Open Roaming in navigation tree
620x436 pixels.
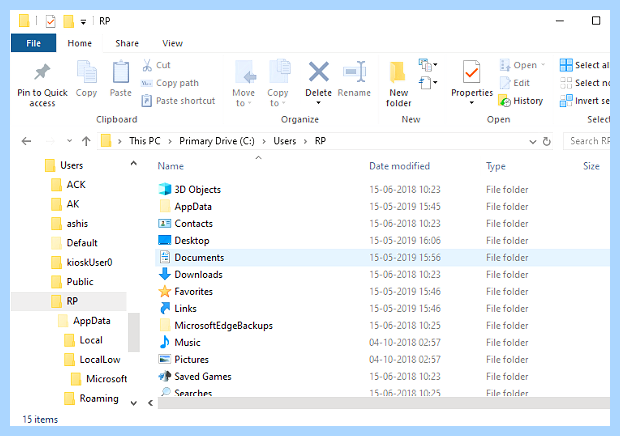point(91,398)
